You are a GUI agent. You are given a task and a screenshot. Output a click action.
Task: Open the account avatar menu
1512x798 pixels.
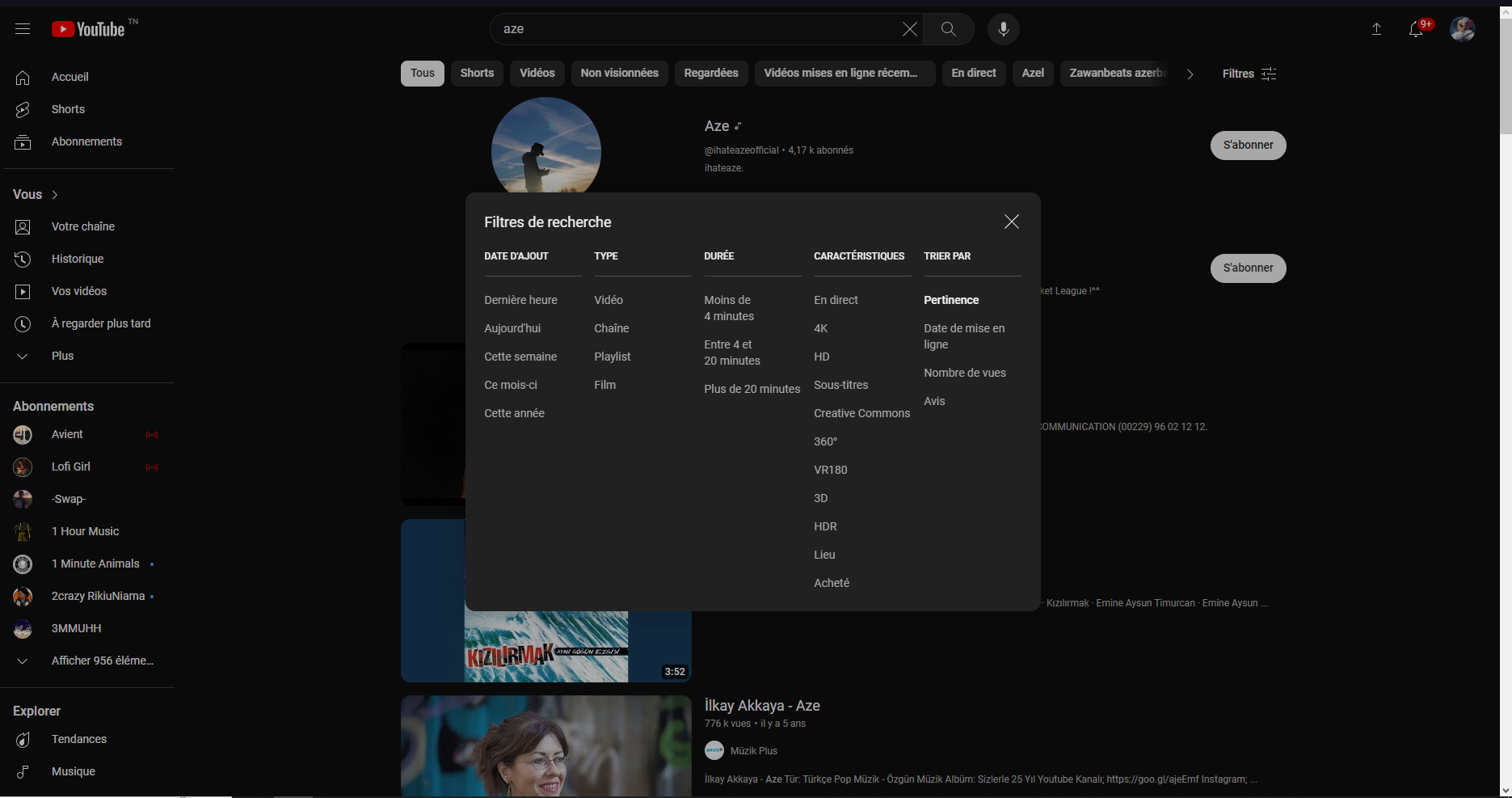pos(1462,29)
